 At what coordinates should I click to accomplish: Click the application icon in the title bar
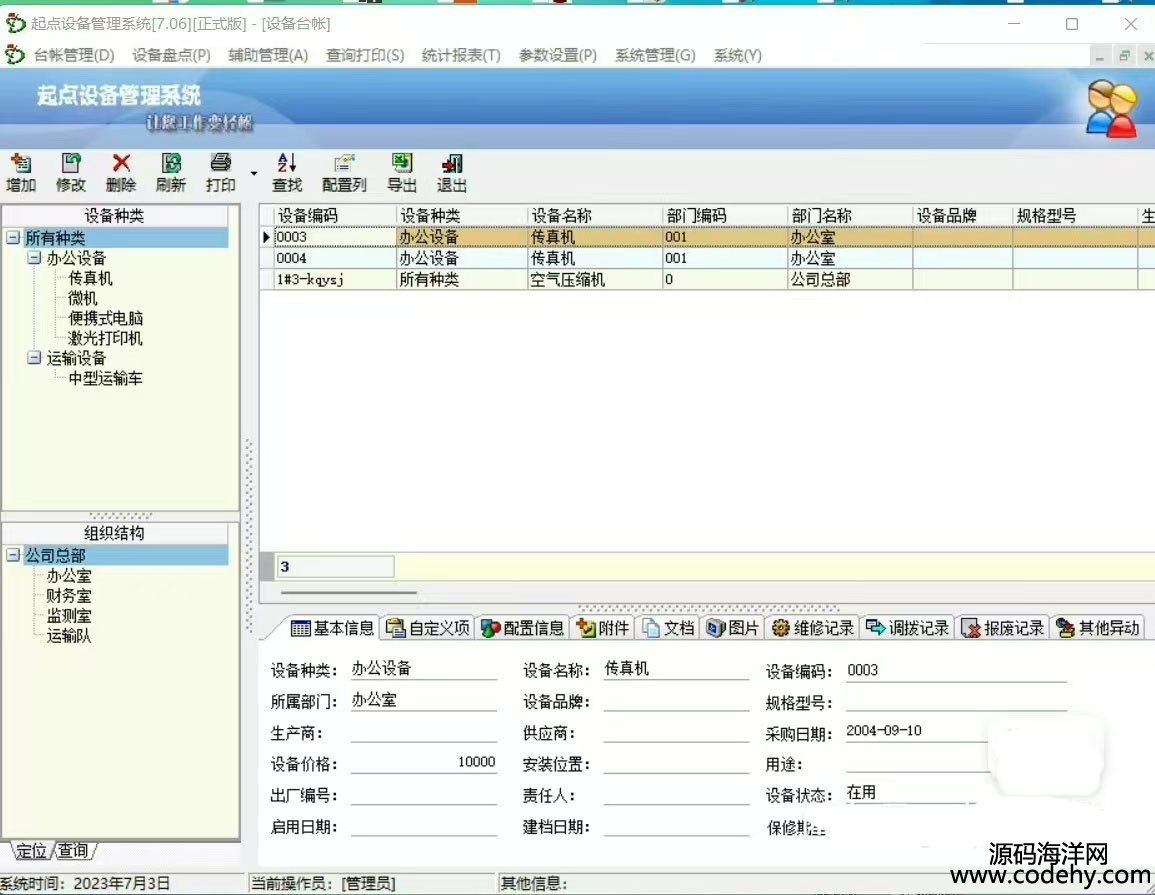tap(15, 24)
